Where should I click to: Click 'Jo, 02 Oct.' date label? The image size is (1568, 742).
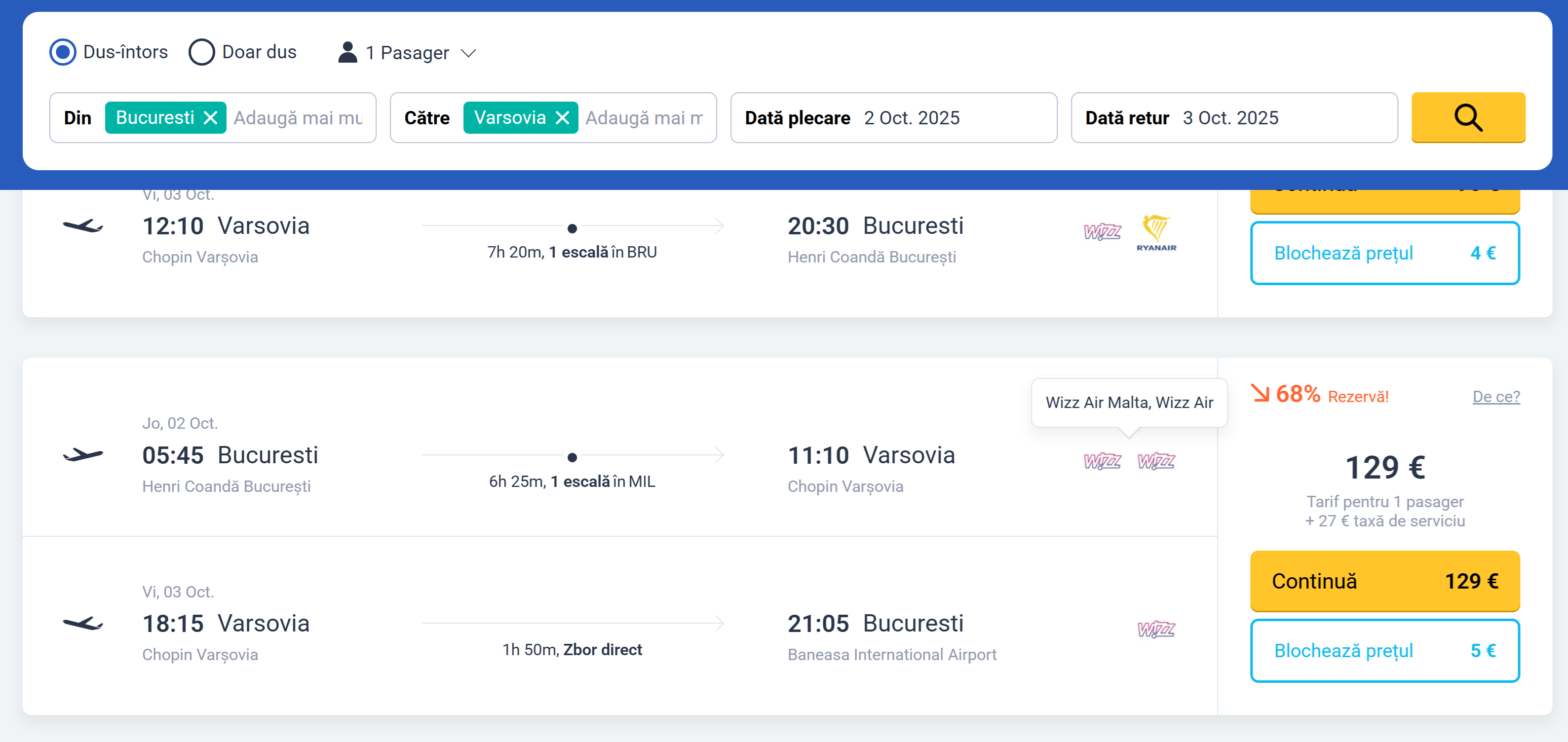pyautogui.click(x=180, y=423)
